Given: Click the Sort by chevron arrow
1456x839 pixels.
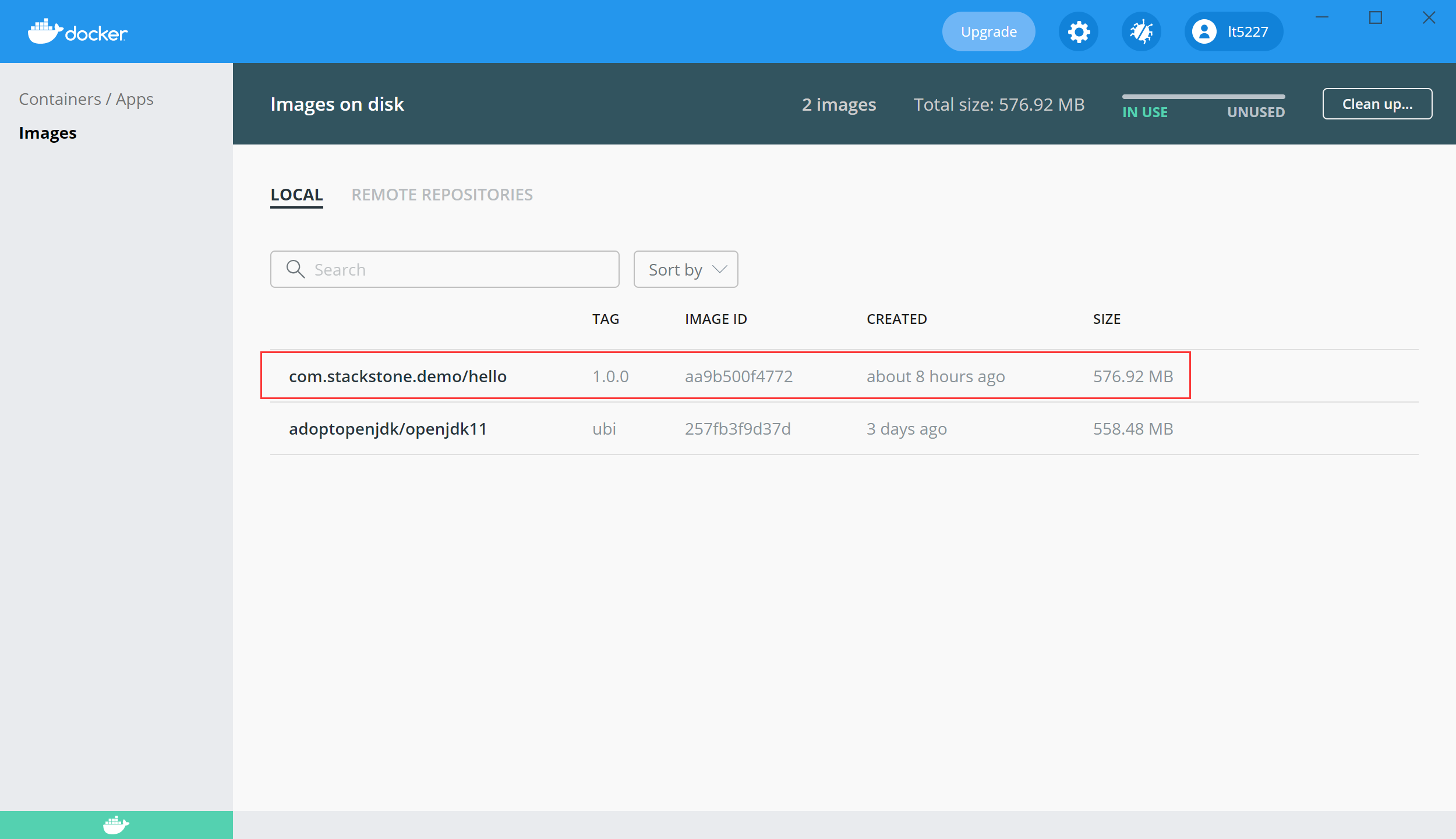Looking at the screenshot, I should click(x=720, y=269).
